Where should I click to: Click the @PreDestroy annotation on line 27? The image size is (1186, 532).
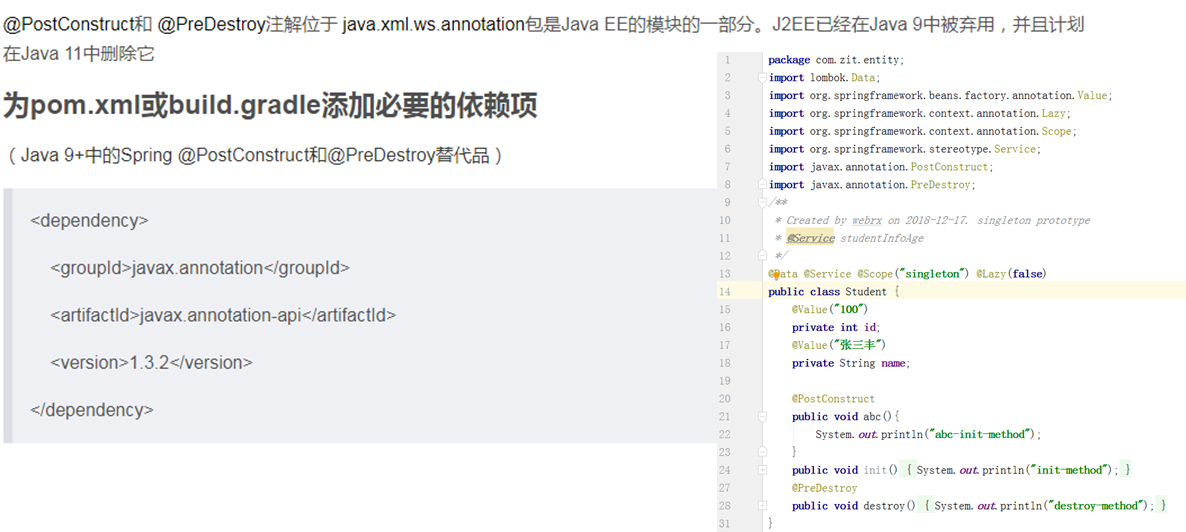coord(824,488)
